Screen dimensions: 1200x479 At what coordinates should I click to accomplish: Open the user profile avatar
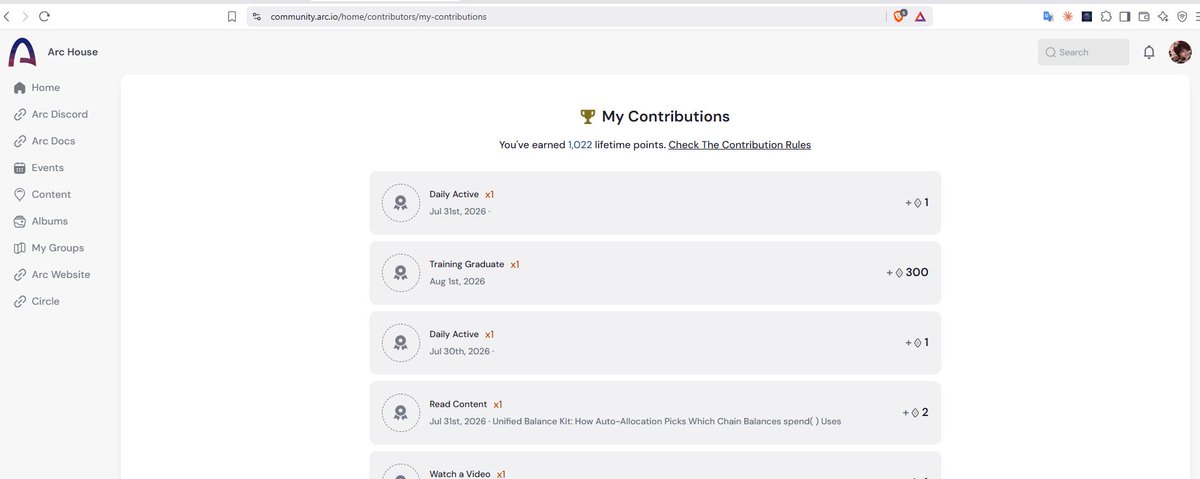coord(1180,52)
